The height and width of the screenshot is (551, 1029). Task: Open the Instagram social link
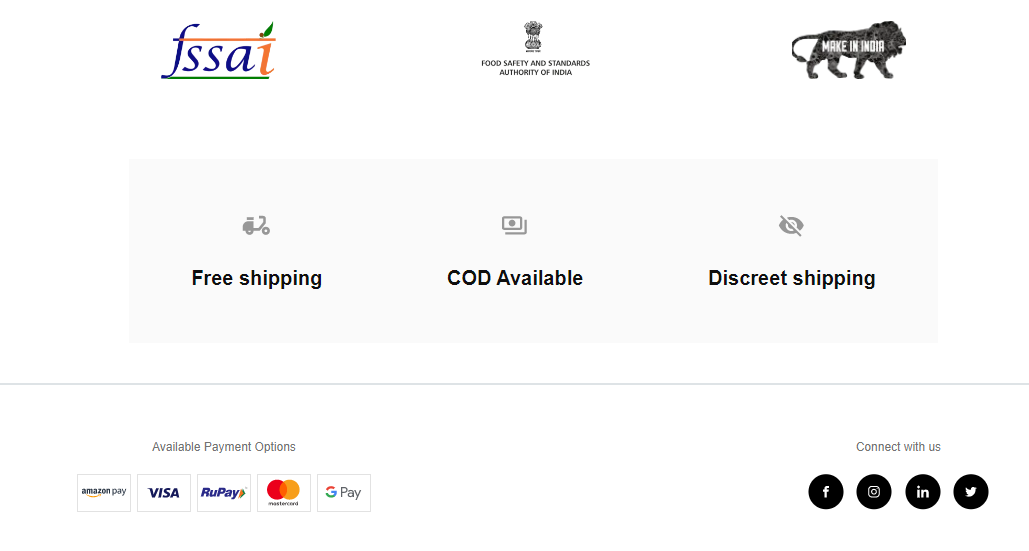(874, 492)
